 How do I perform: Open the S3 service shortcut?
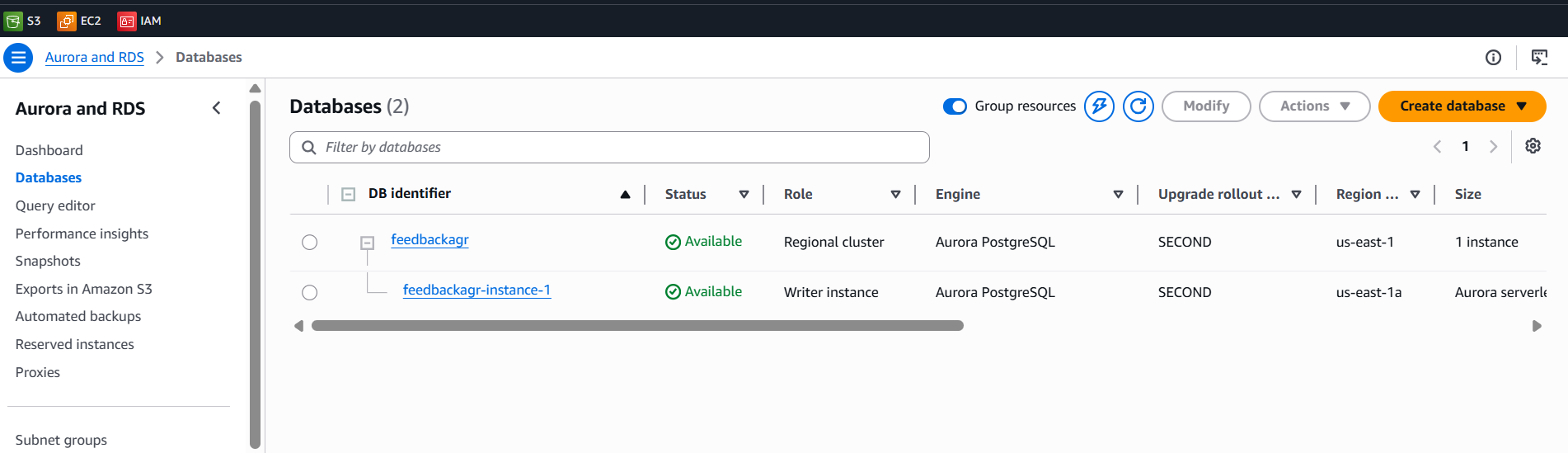click(x=22, y=21)
